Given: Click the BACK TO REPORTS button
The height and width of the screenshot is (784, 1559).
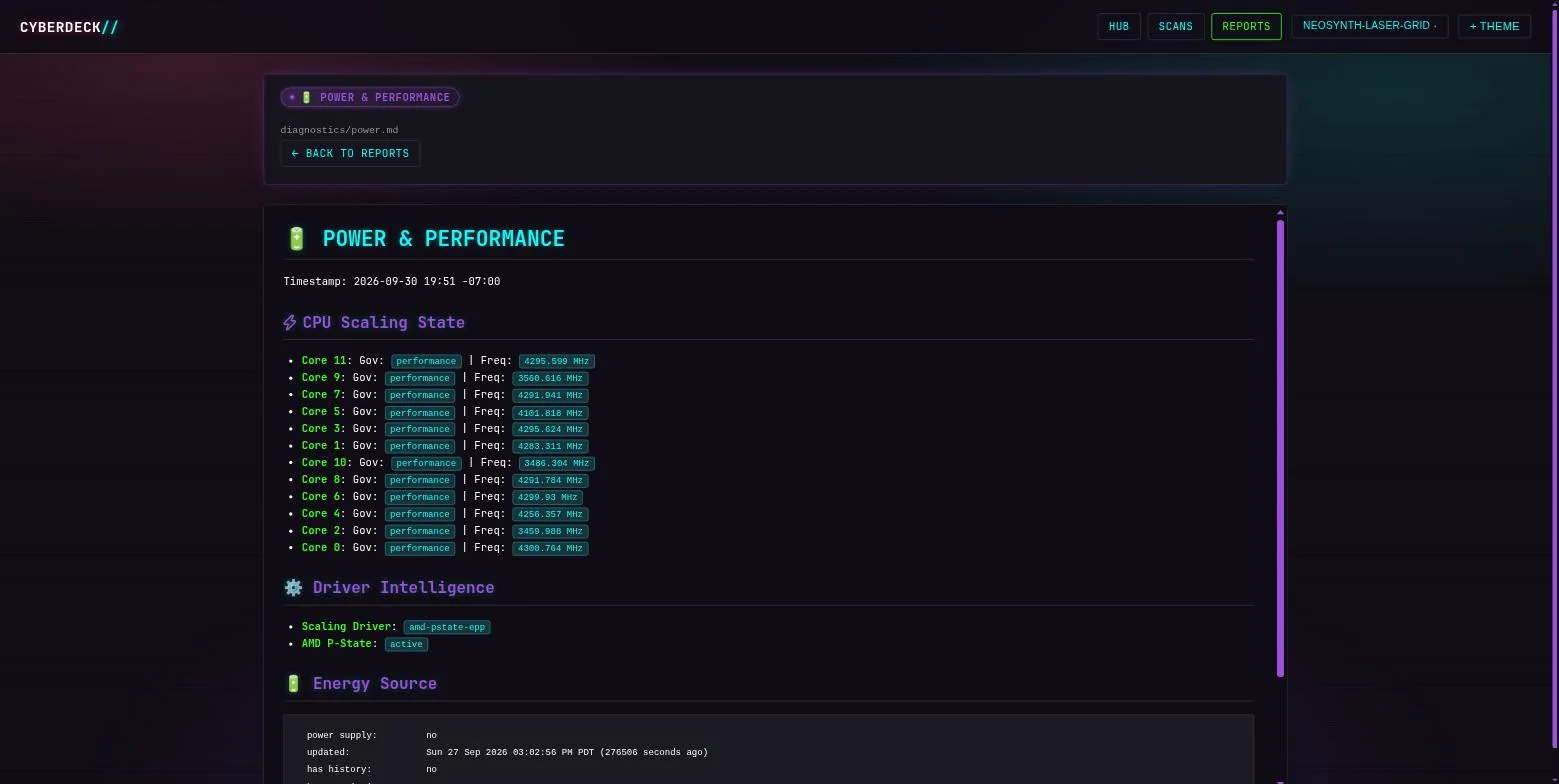Looking at the screenshot, I should 350,153.
